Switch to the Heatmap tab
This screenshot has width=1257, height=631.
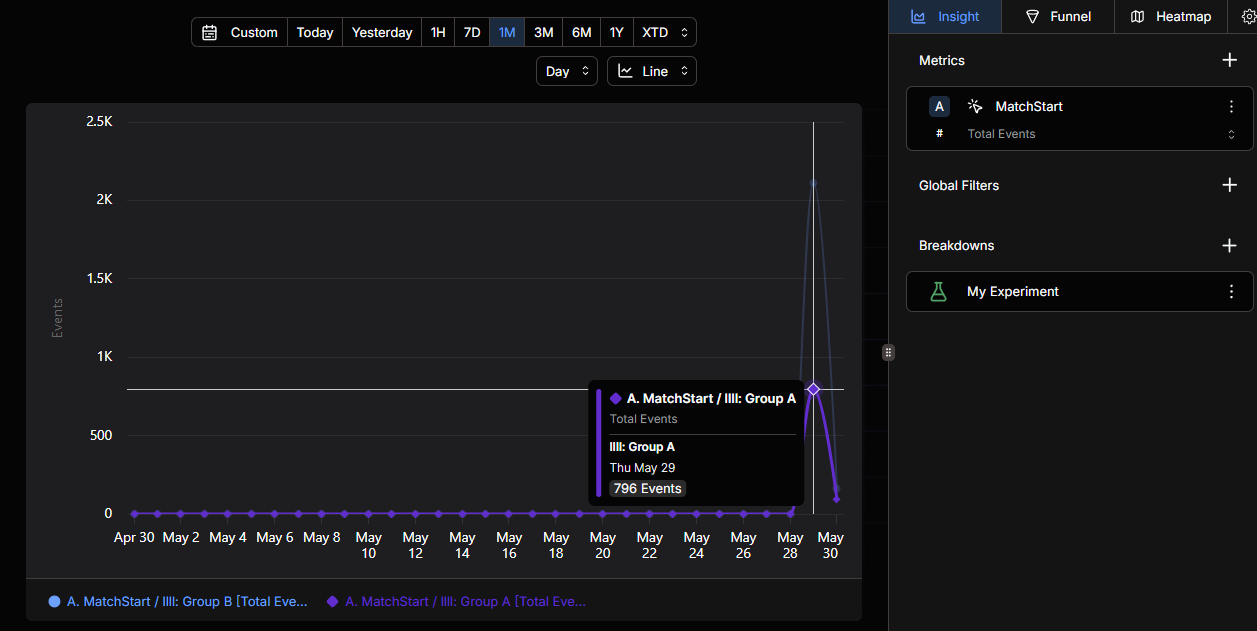click(x=1170, y=16)
